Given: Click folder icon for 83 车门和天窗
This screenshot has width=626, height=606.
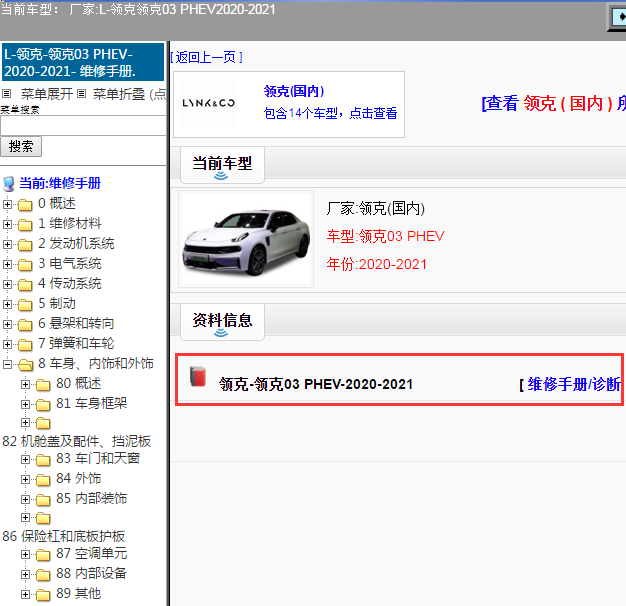Looking at the screenshot, I should tap(43, 460).
